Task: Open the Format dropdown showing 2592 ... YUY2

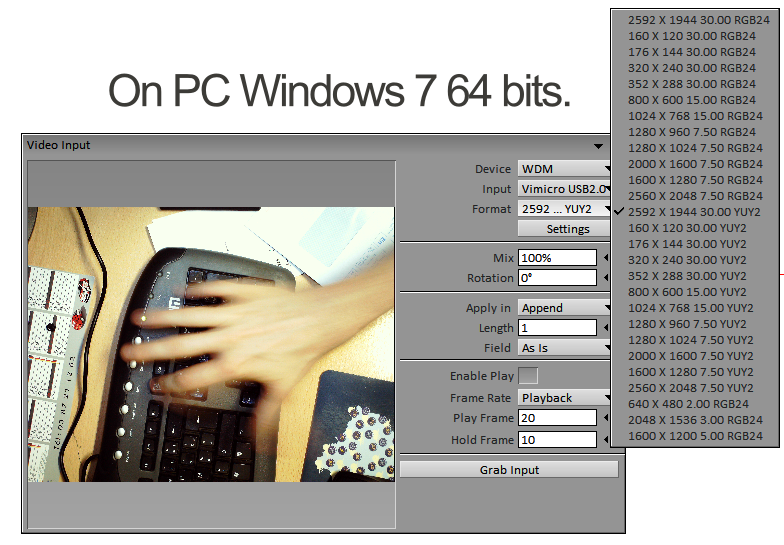Action: click(564, 209)
